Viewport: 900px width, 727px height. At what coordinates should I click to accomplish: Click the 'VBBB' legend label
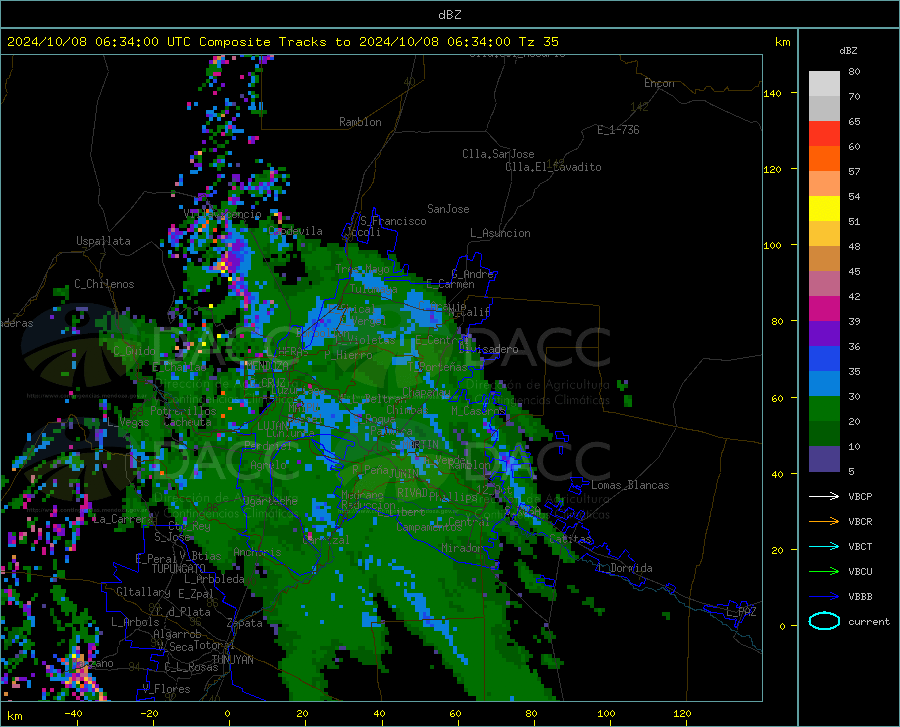860,597
